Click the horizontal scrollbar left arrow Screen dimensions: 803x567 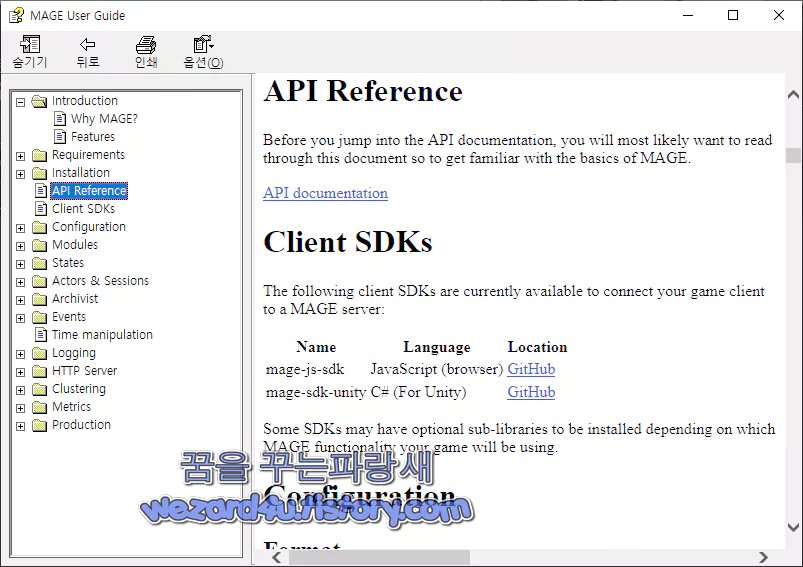click(x=277, y=557)
